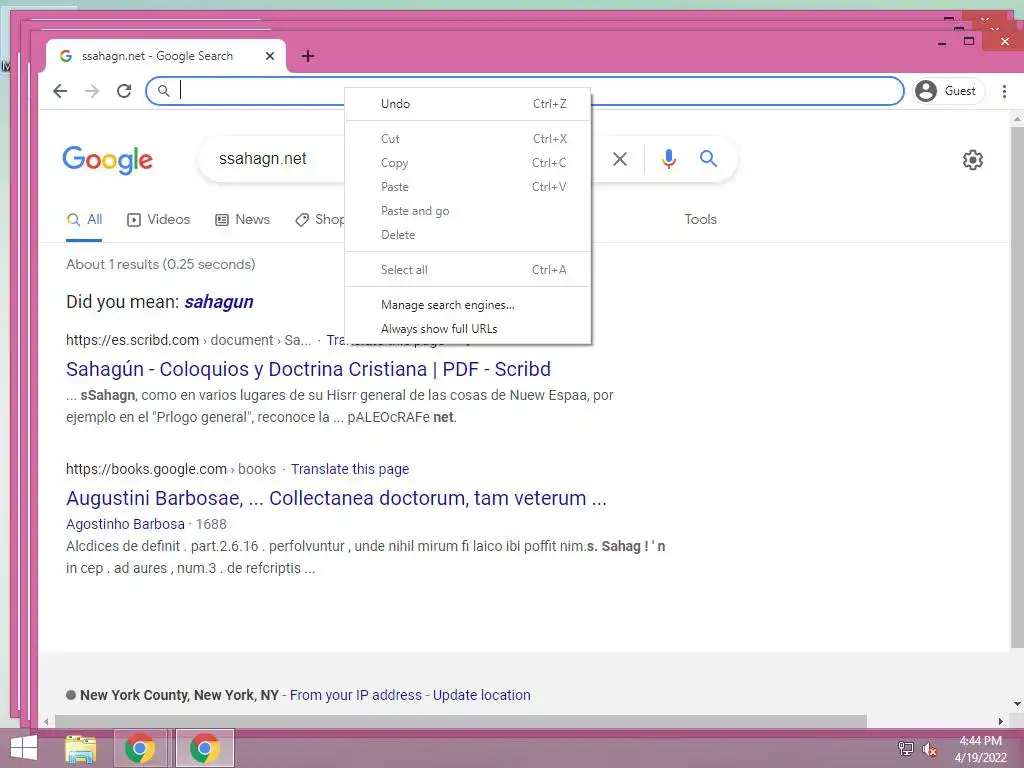This screenshot has width=1024, height=768.
Task: Click the Update location link
Action: tap(481, 695)
